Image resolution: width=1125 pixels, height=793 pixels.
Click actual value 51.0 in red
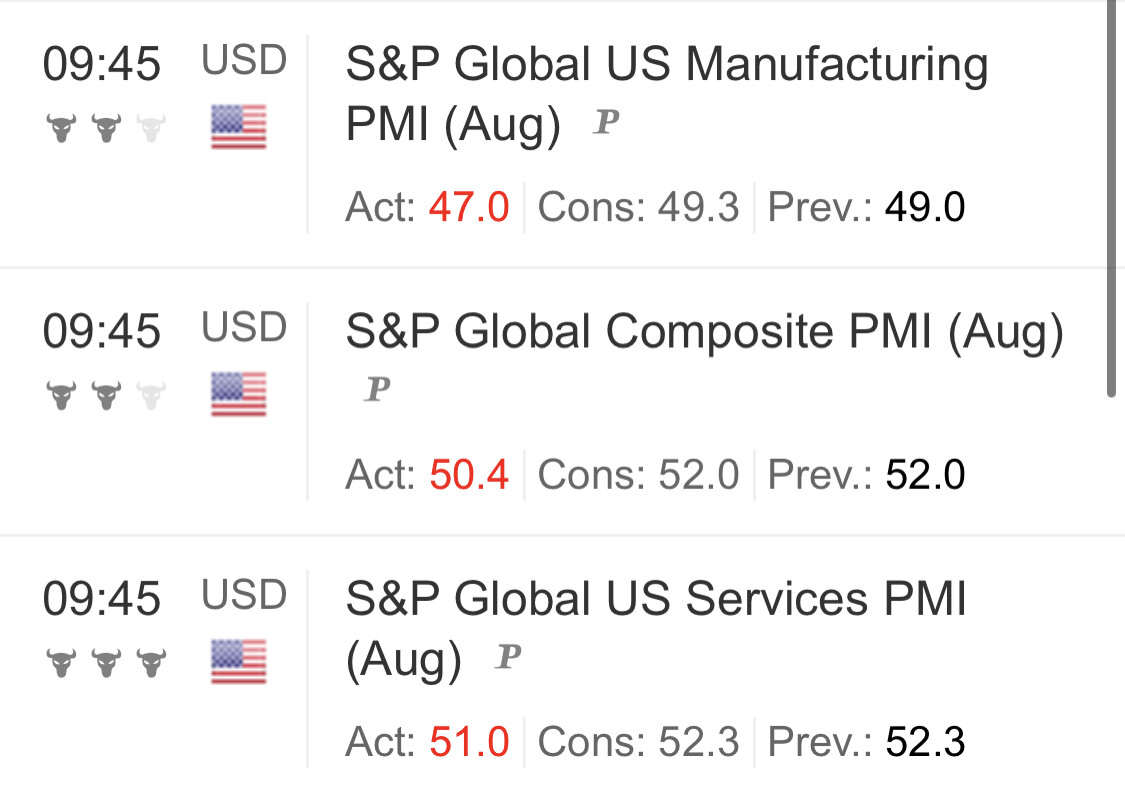[x=469, y=742]
